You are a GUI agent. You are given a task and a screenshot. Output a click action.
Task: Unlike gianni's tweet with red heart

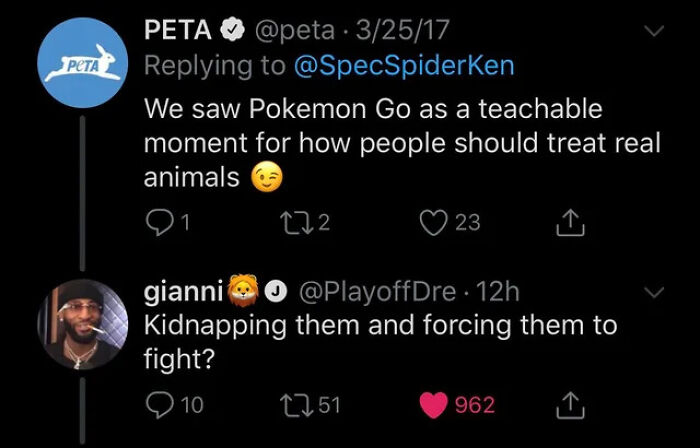[436, 404]
